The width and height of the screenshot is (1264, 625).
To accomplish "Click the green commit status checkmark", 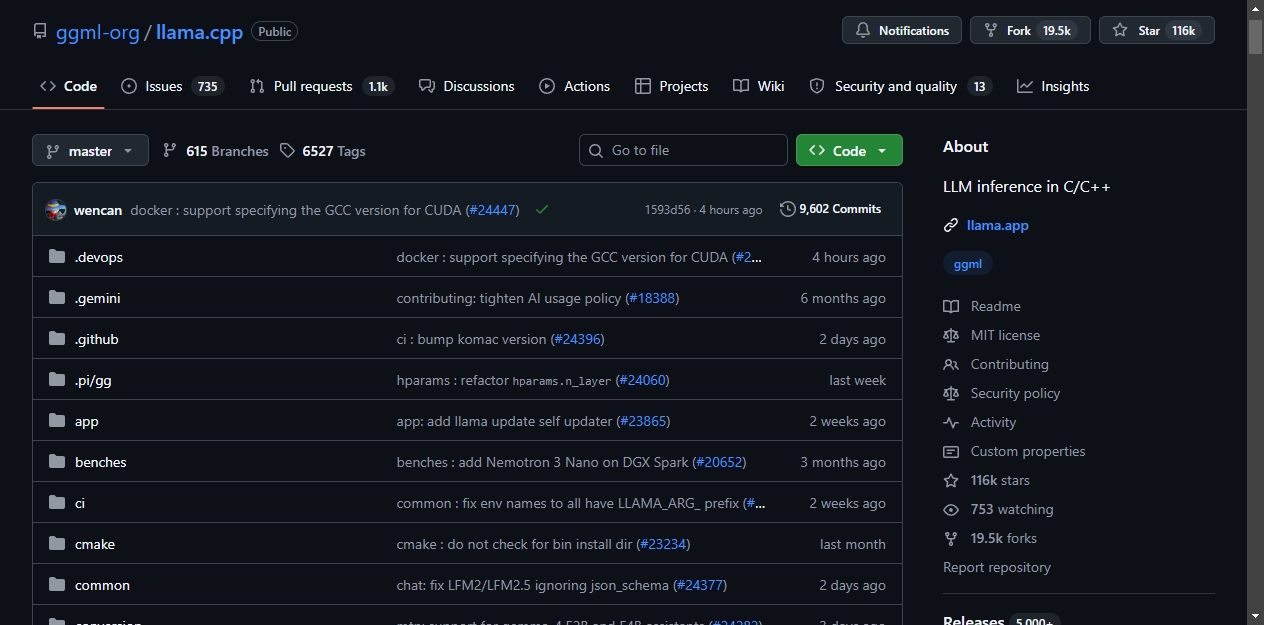I will 542,210.
